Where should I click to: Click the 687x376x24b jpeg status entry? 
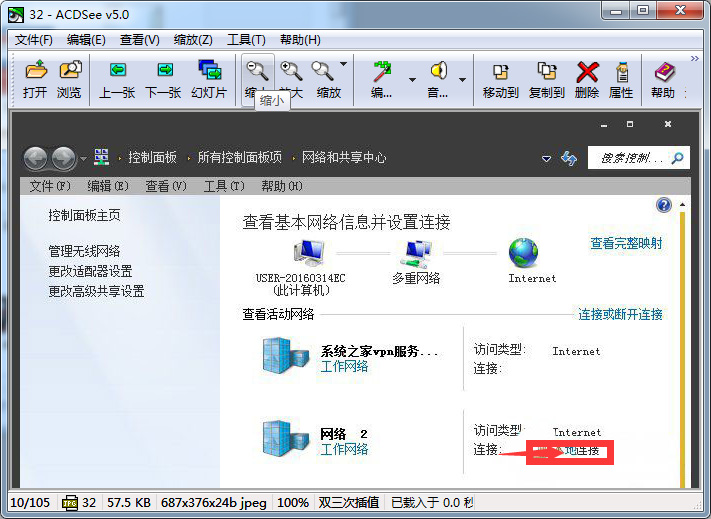tap(214, 503)
